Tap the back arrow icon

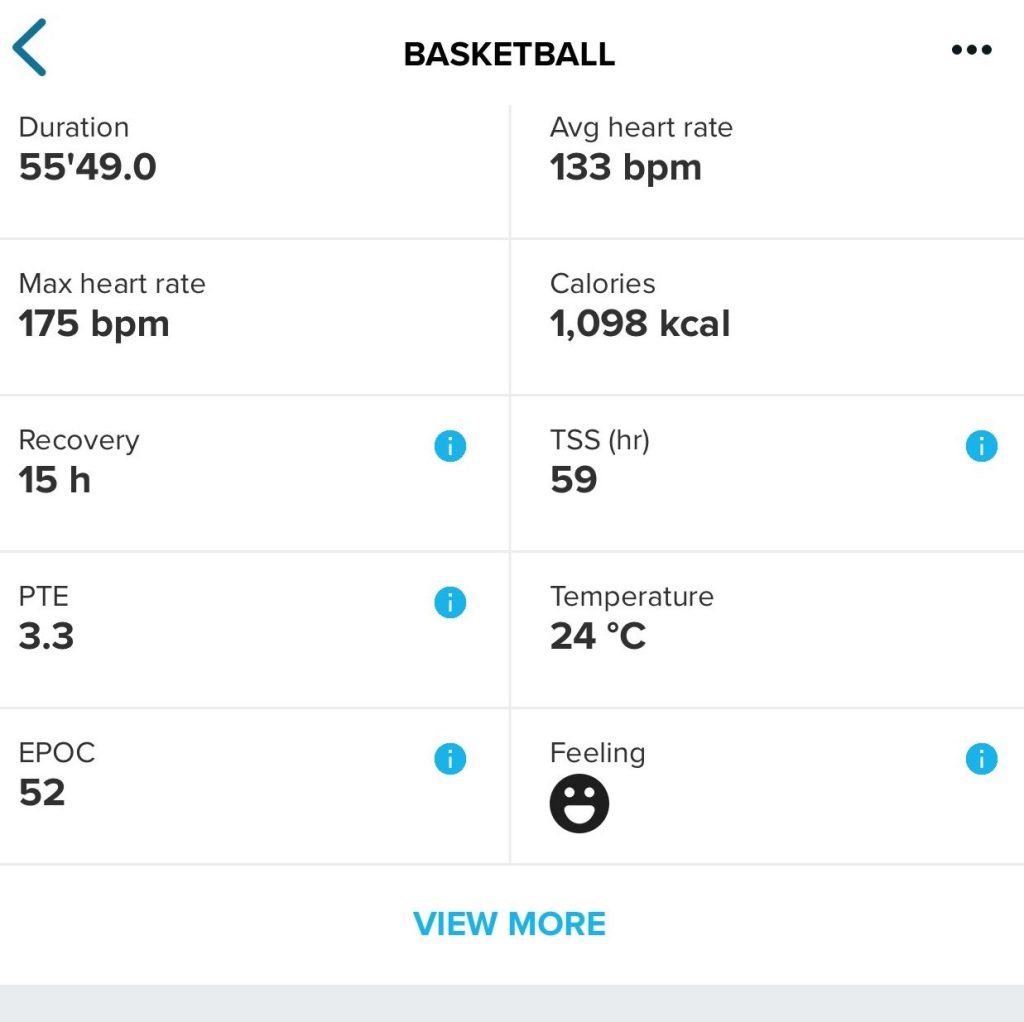coord(30,50)
